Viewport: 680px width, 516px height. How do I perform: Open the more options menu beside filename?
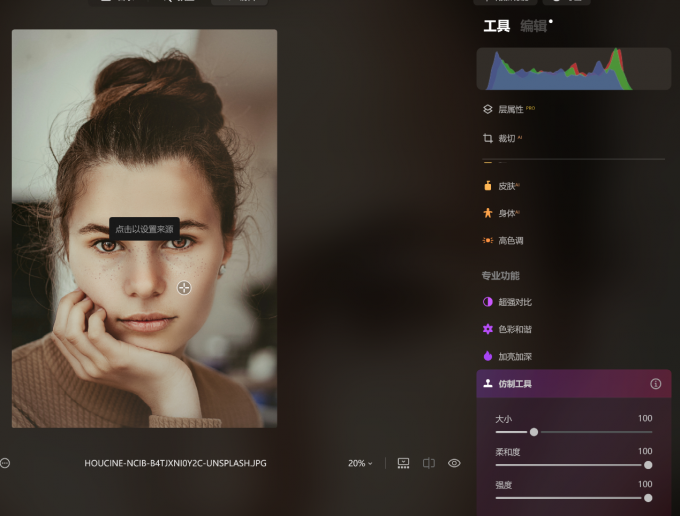[x=5, y=463]
